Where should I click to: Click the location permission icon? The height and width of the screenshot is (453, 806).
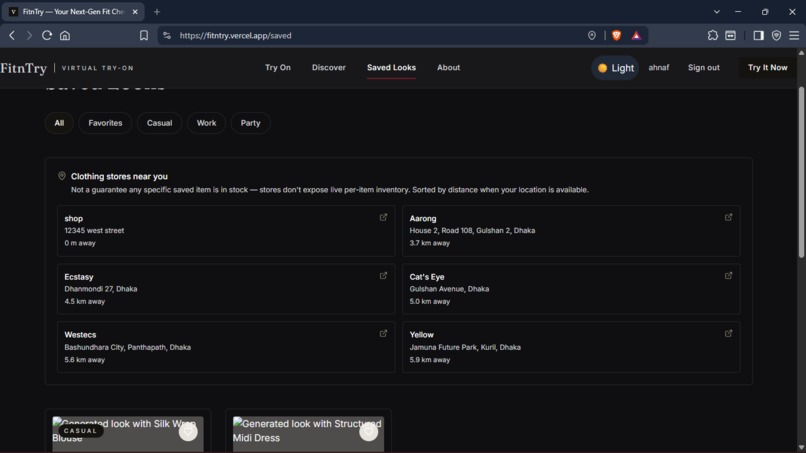(x=592, y=35)
